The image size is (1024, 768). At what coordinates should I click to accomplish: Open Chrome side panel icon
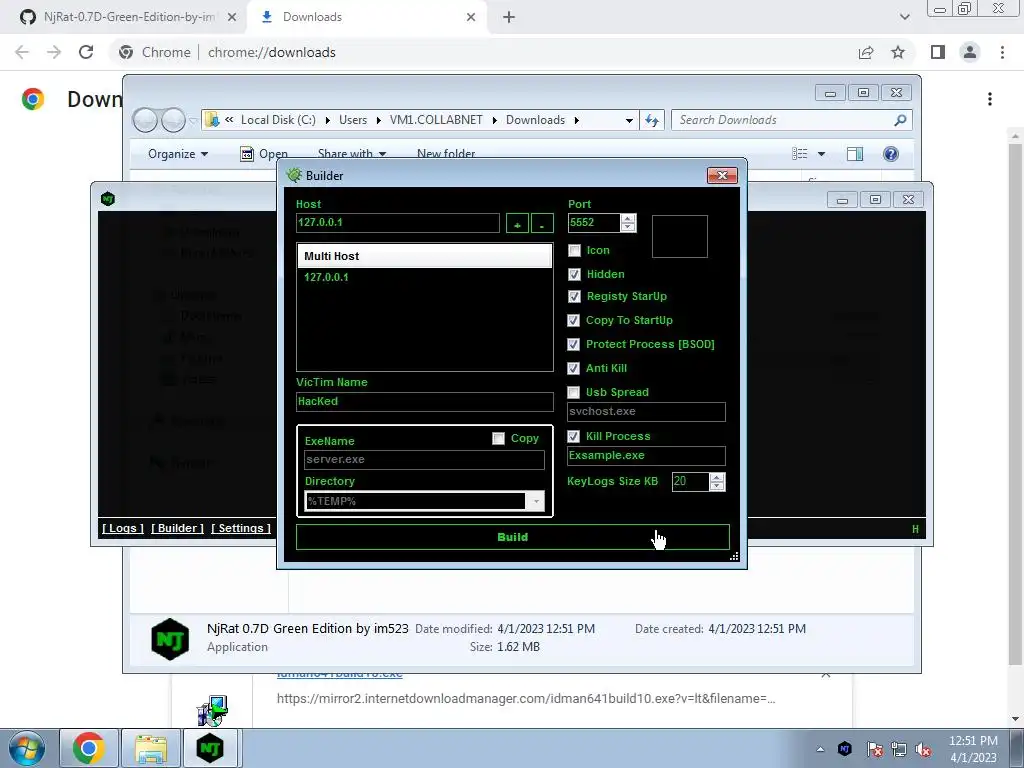pyautogui.click(x=938, y=52)
